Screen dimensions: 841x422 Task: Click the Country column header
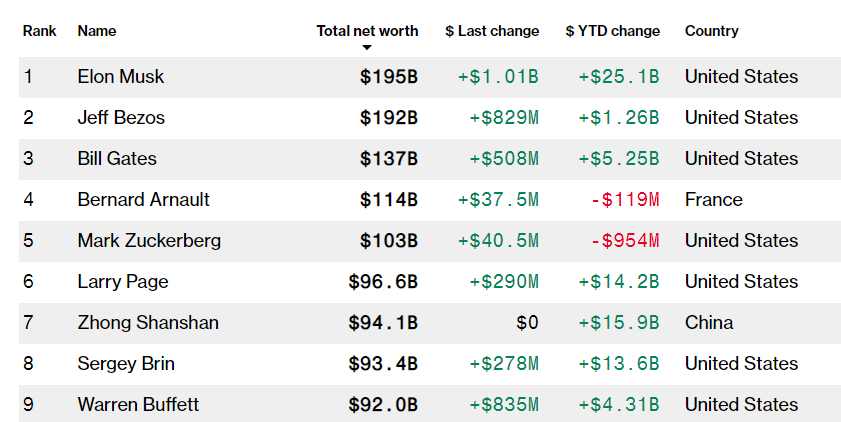click(x=712, y=31)
